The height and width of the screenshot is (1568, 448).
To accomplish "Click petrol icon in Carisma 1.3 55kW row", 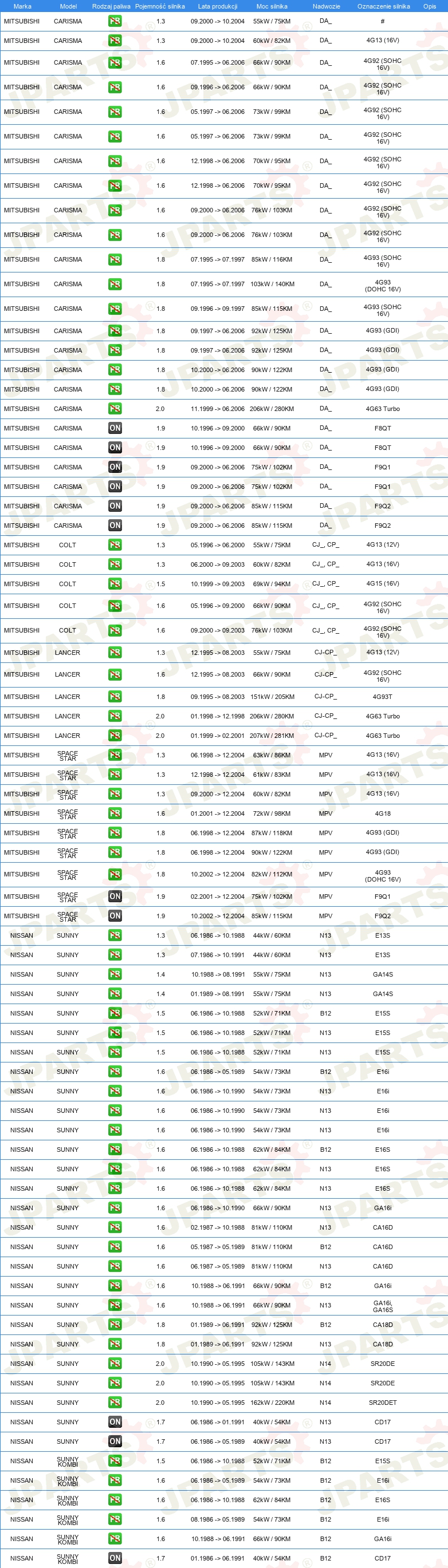I will click(115, 21).
